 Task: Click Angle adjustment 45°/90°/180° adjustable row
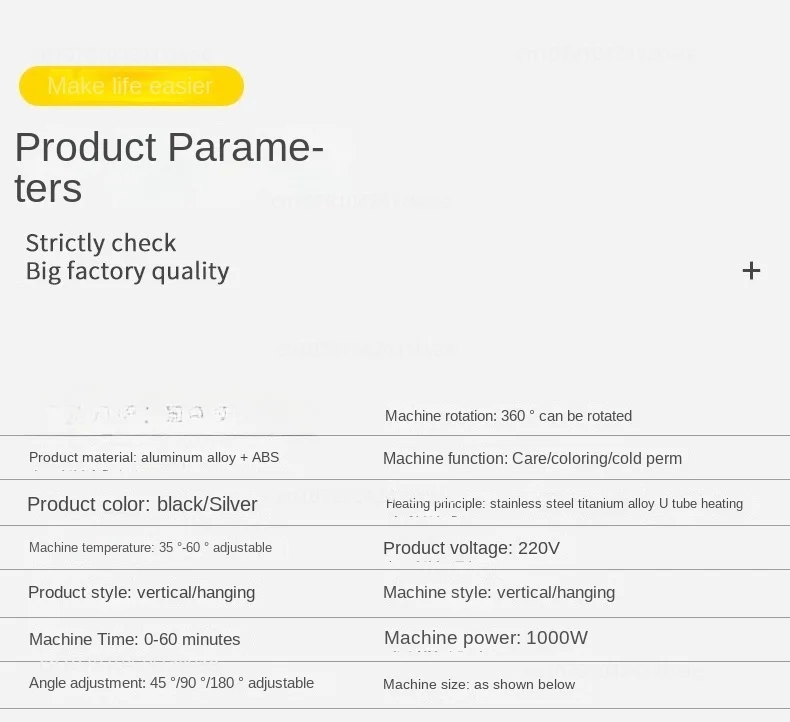171,683
